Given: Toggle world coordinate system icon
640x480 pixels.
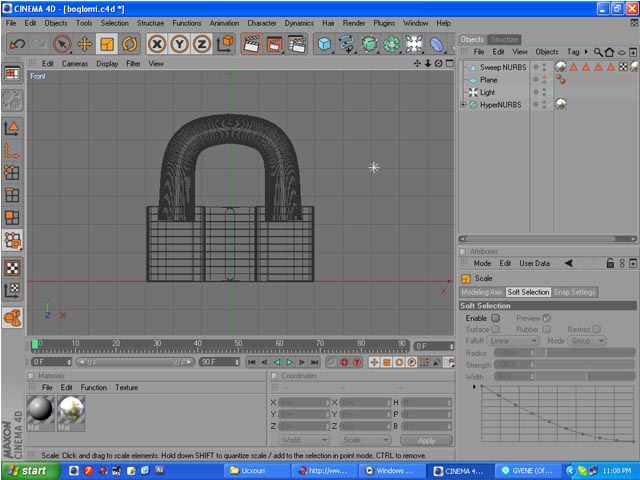Looking at the screenshot, I should tap(224, 44).
